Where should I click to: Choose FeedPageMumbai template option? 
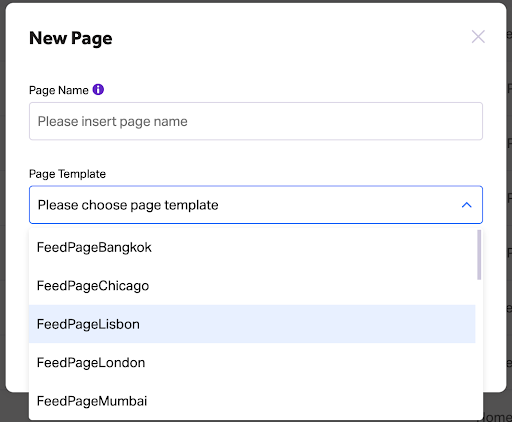pos(252,401)
